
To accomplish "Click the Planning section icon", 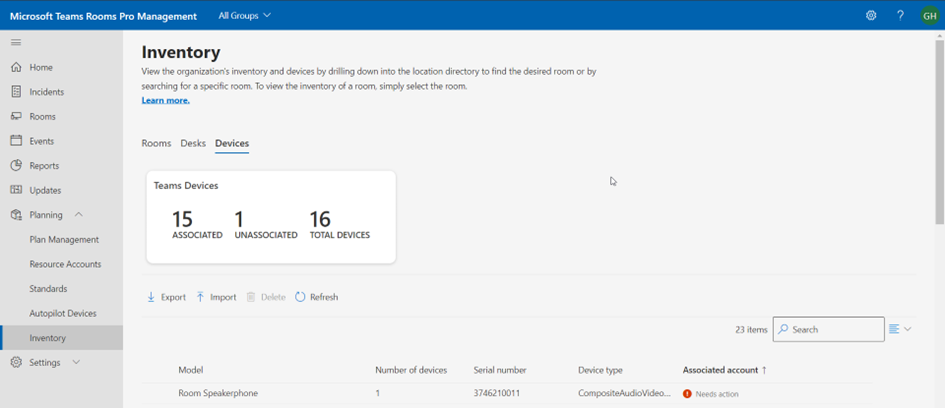I will [x=16, y=215].
